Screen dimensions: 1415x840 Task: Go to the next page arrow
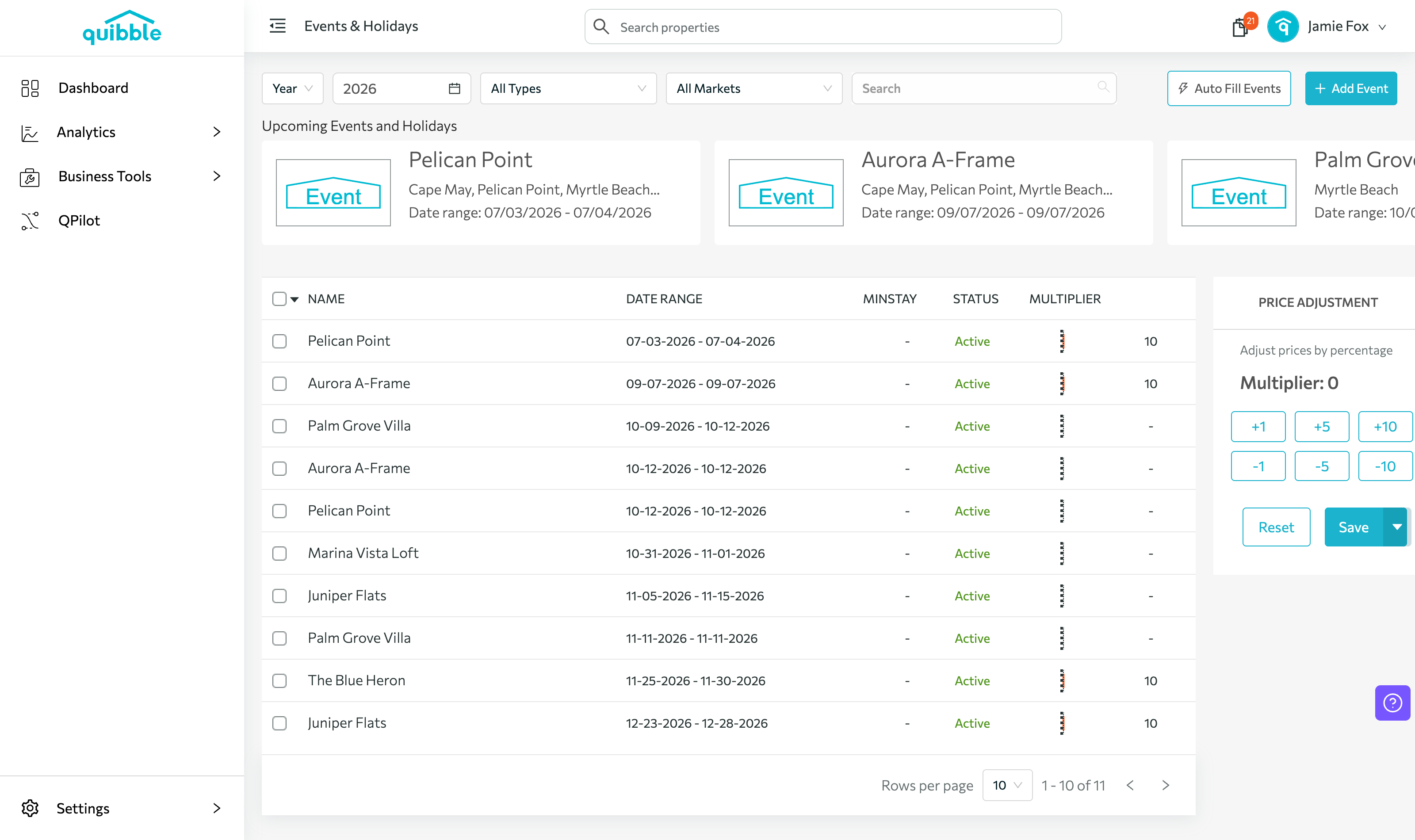click(x=1166, y=785)
